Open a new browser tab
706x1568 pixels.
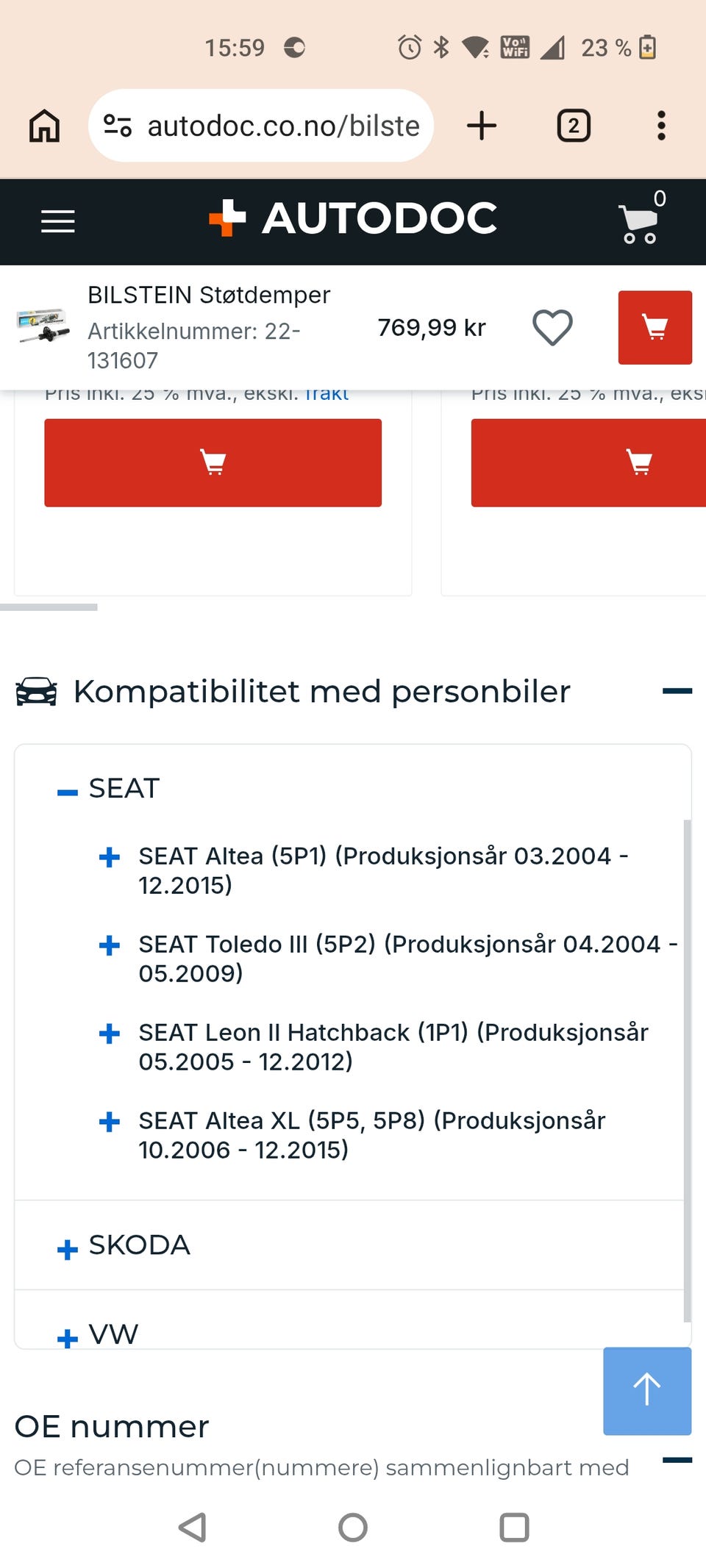coord(482,126)
